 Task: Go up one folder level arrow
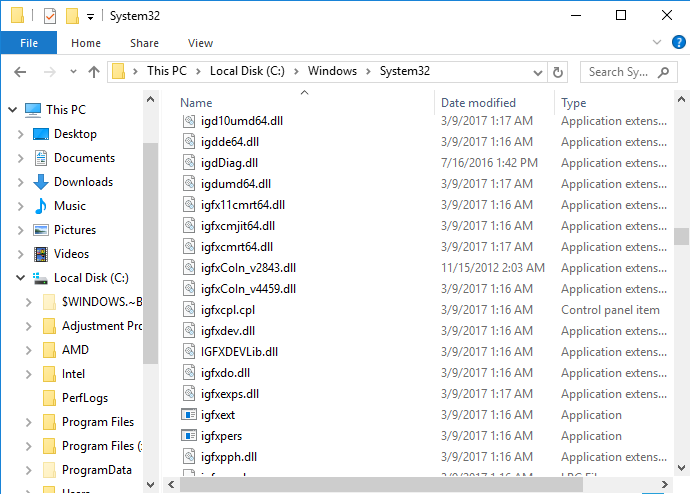(x=94, y=72)
